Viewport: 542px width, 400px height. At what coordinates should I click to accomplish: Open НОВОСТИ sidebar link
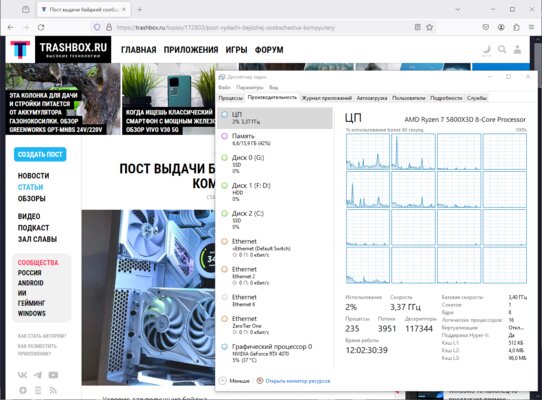pyautogui.click(x=34, y=176)
